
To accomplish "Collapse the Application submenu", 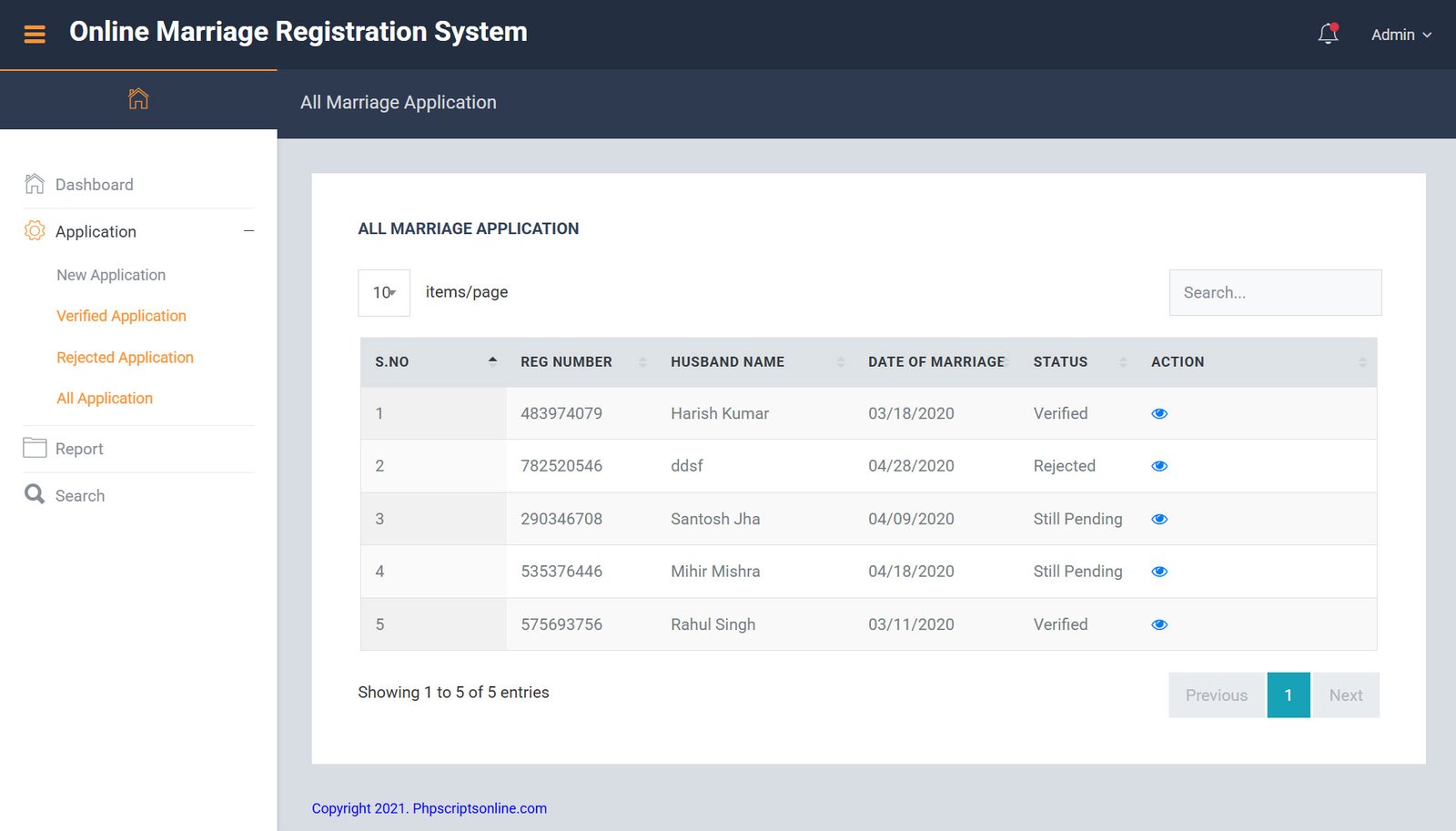I will 248,231.
